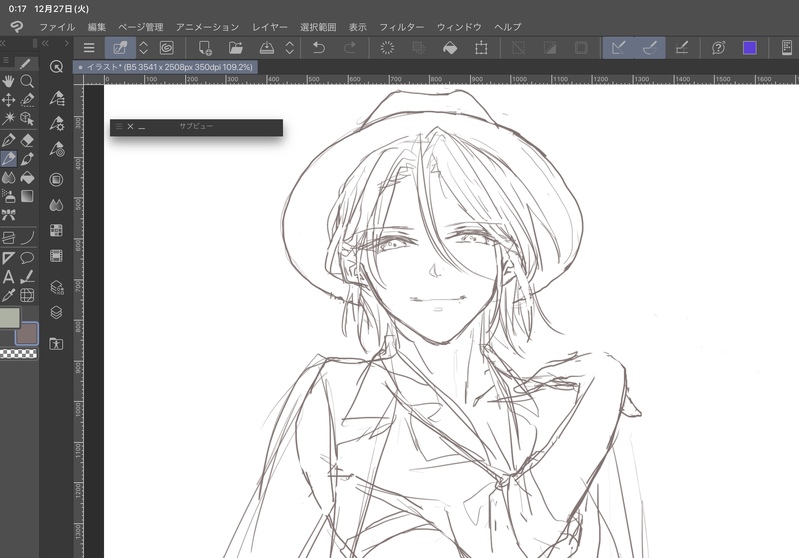The width and height of the screenshot is (799, 558).
Task: Open the ファイル menu
Action: (x=57, y=27)
